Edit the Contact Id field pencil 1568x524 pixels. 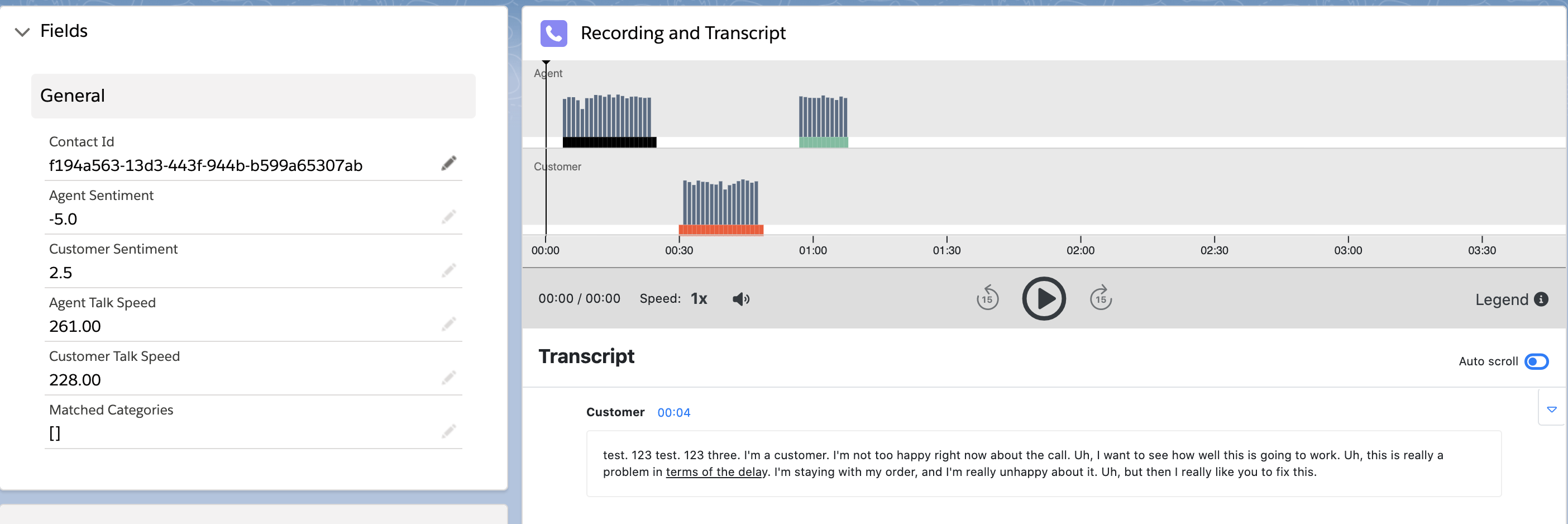(448, 164)
